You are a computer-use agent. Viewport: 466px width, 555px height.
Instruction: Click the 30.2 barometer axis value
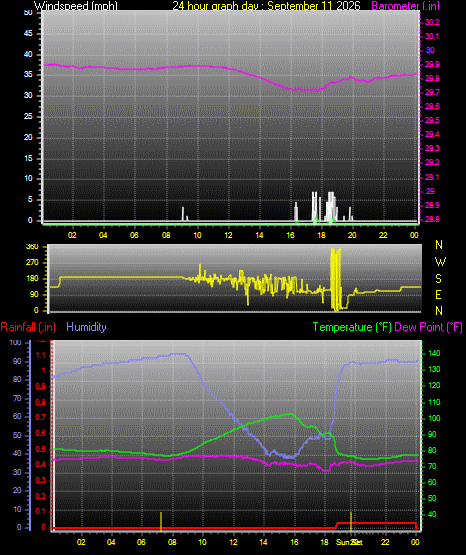click(x=432, y=22)
